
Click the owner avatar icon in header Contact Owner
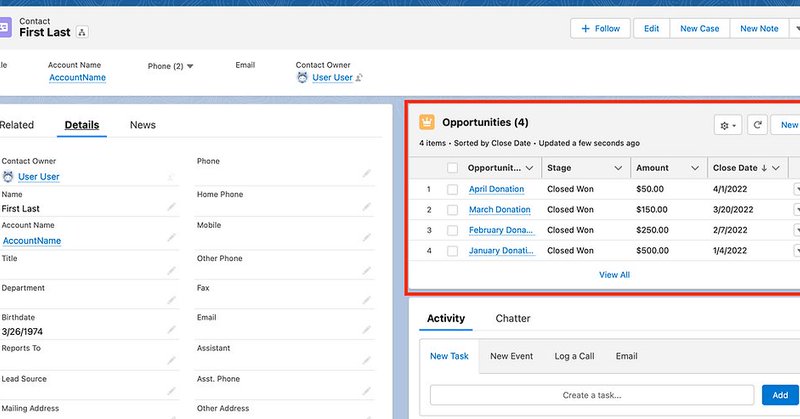(x=302, y=78)
